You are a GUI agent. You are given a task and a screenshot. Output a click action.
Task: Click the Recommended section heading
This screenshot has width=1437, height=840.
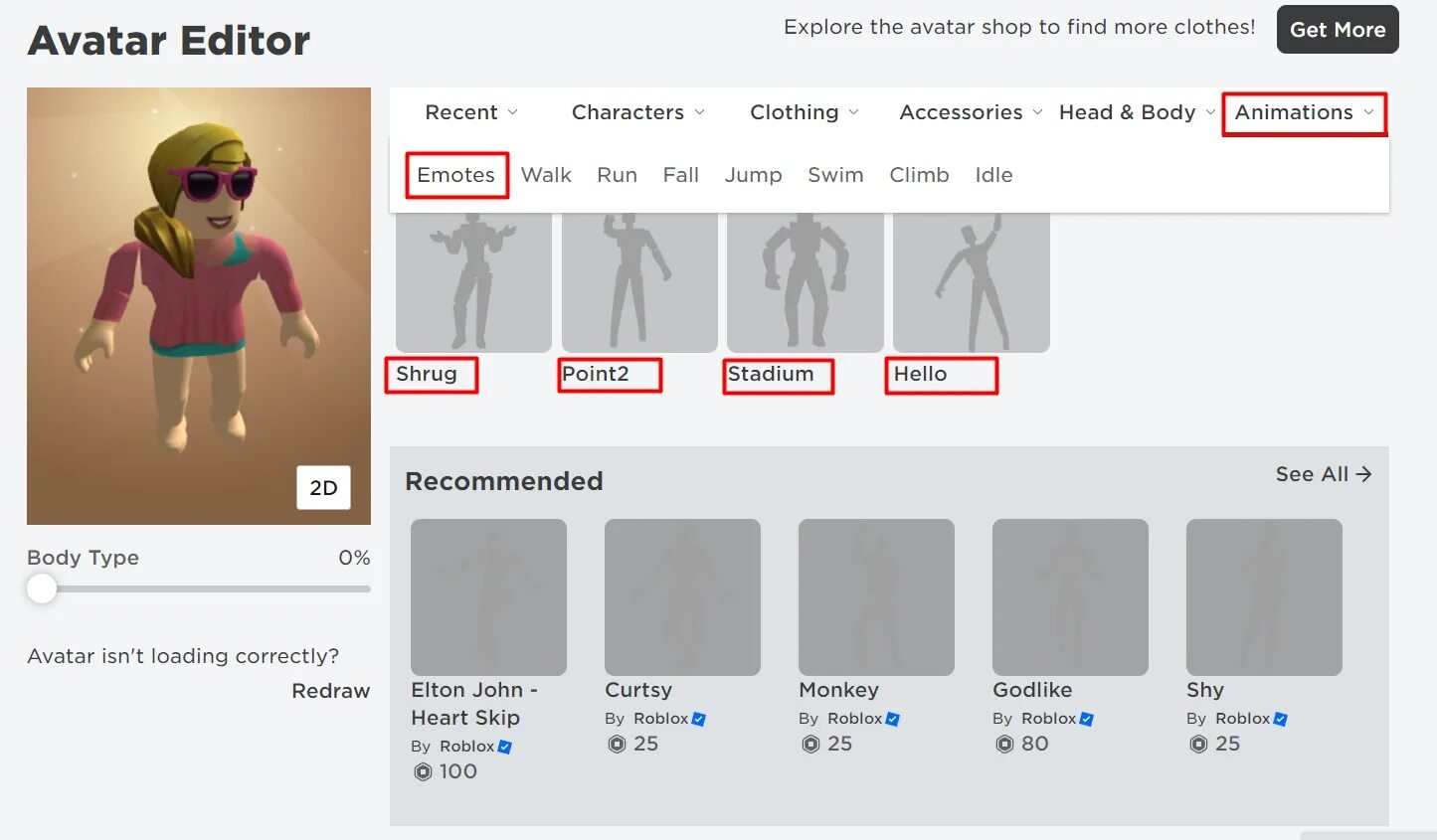click(504, 481)
